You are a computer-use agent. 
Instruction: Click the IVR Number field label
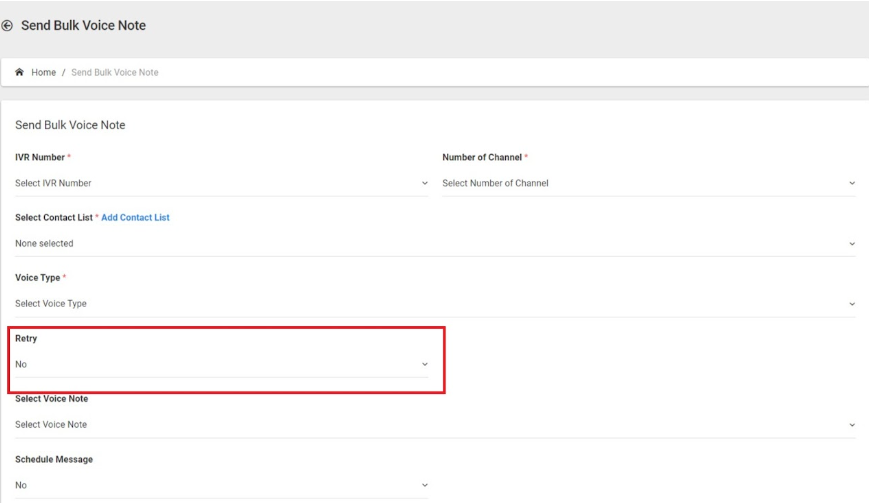click(x=40, y=157)
